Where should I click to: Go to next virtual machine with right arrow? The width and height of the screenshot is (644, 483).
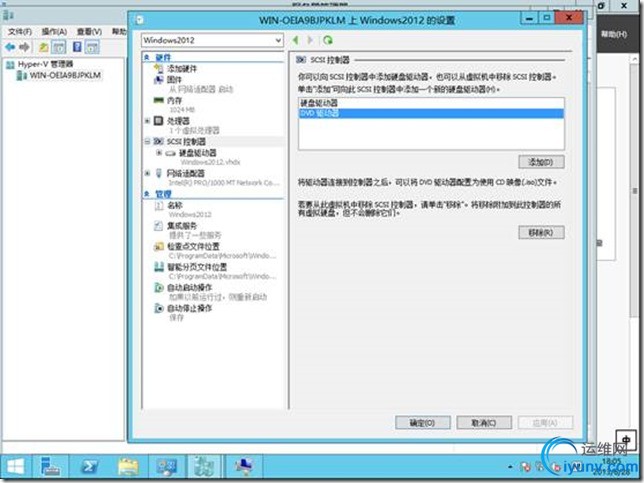pos(310,40)
